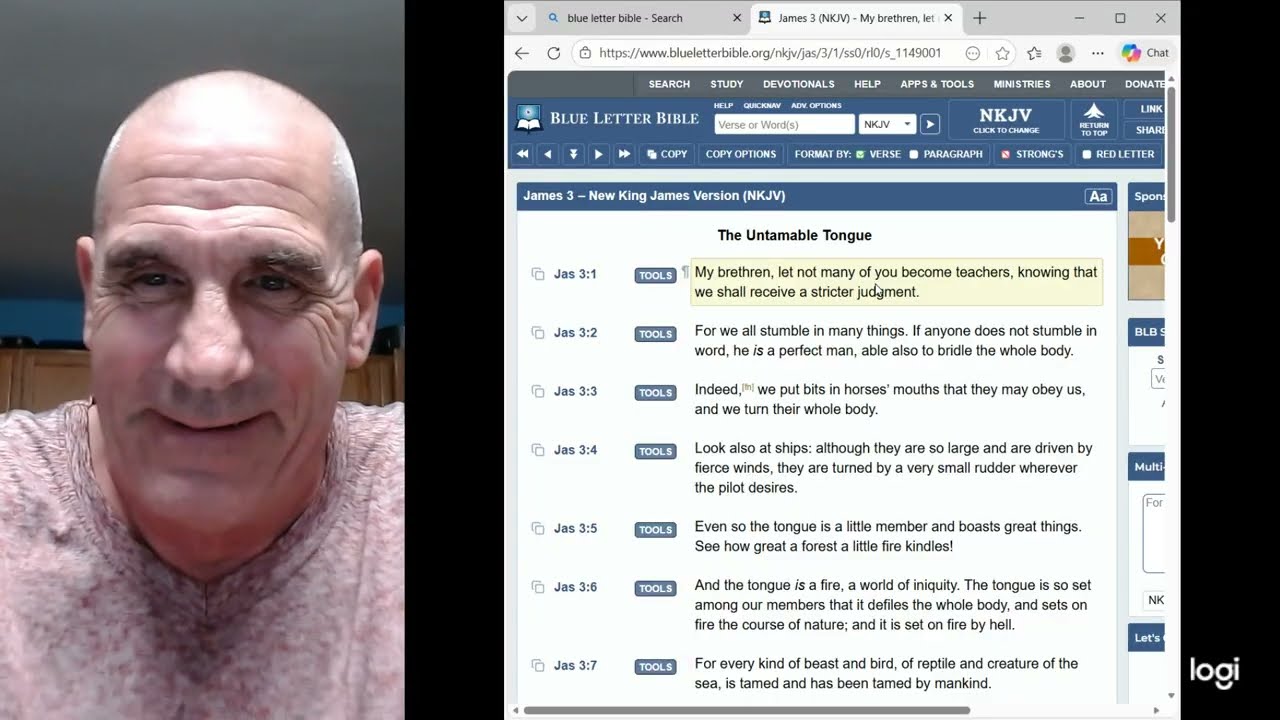Open a new browser tab with the plus icon
The image size is (1280, 720).
(x=979, y=18)
